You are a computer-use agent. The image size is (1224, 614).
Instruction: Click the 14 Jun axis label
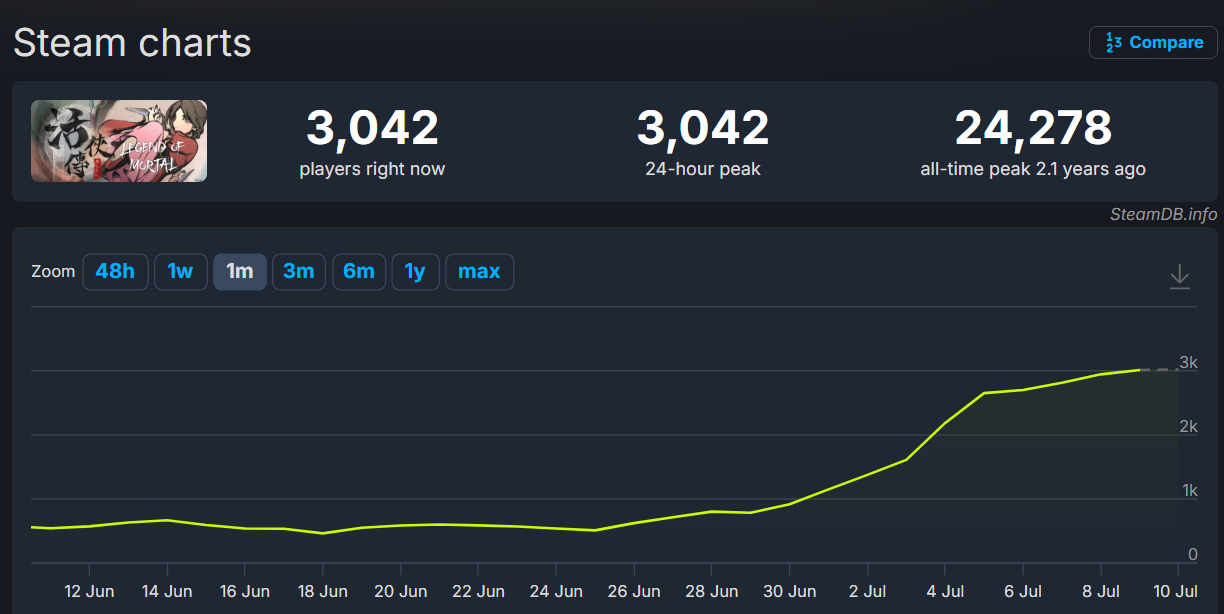(x=167, y=591)
